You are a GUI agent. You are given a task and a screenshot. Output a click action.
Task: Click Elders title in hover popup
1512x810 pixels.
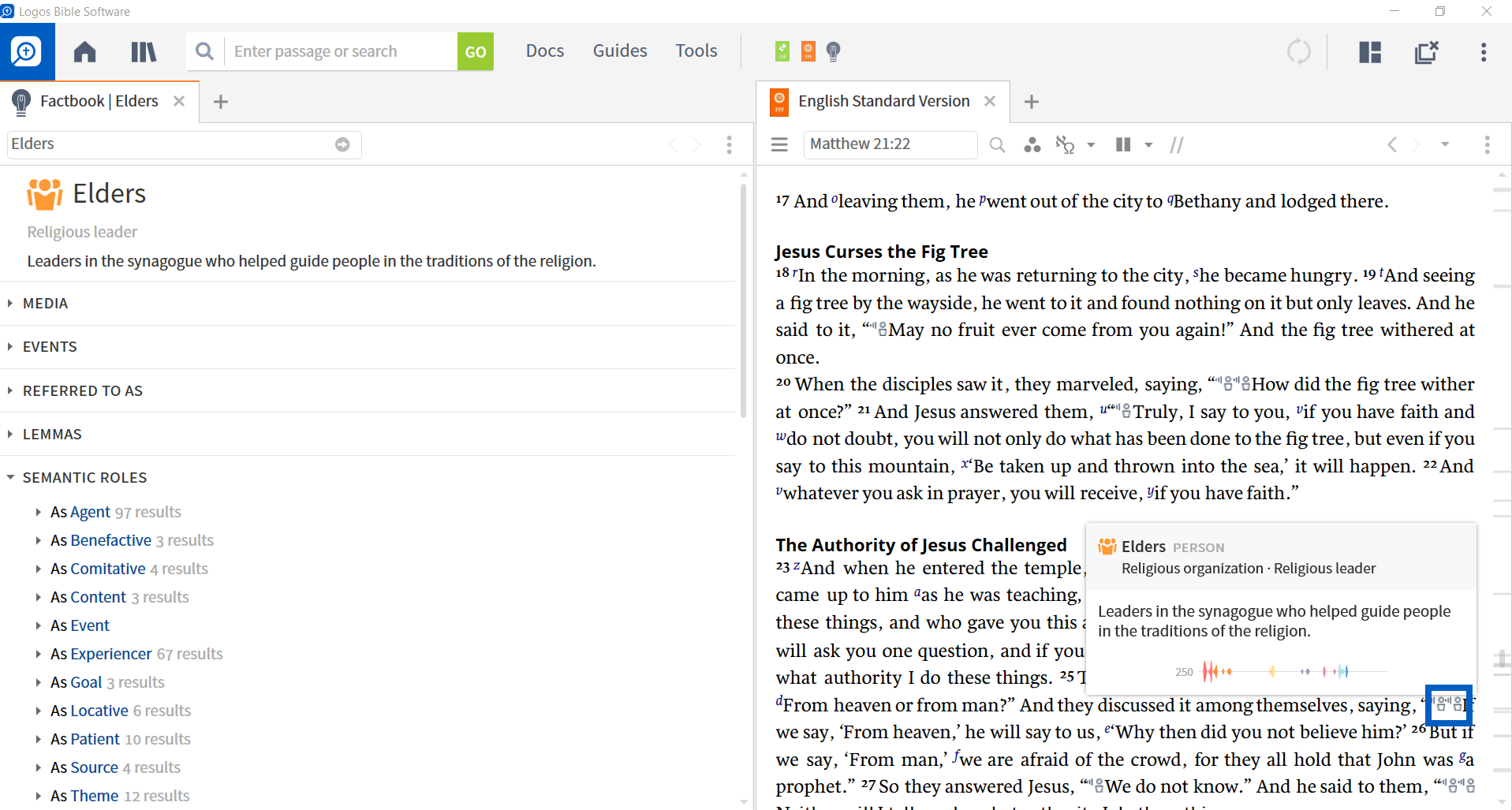[x=1143, y=547]
